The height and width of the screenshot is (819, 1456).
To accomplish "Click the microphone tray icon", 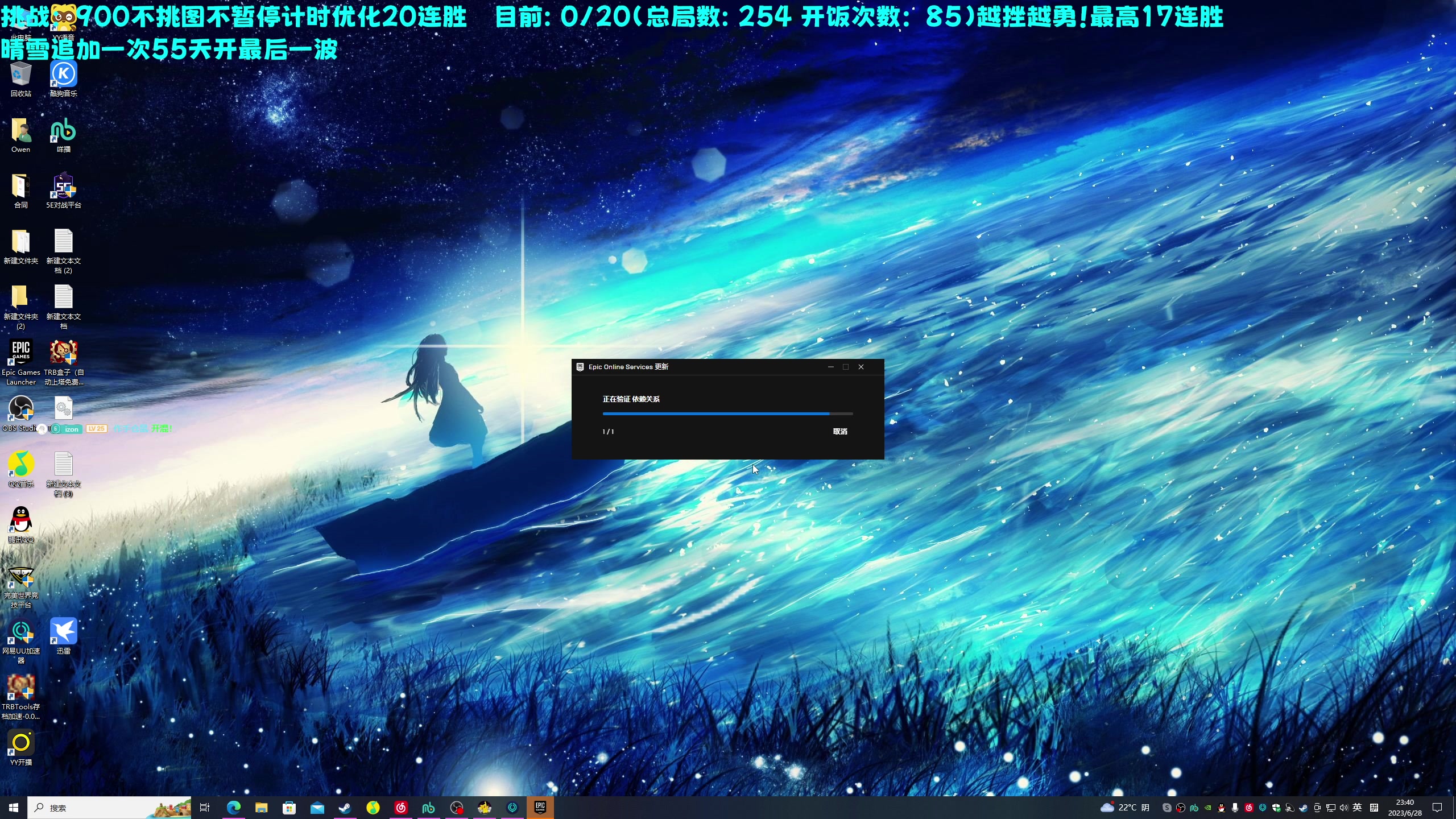I will click(1235, 808).
